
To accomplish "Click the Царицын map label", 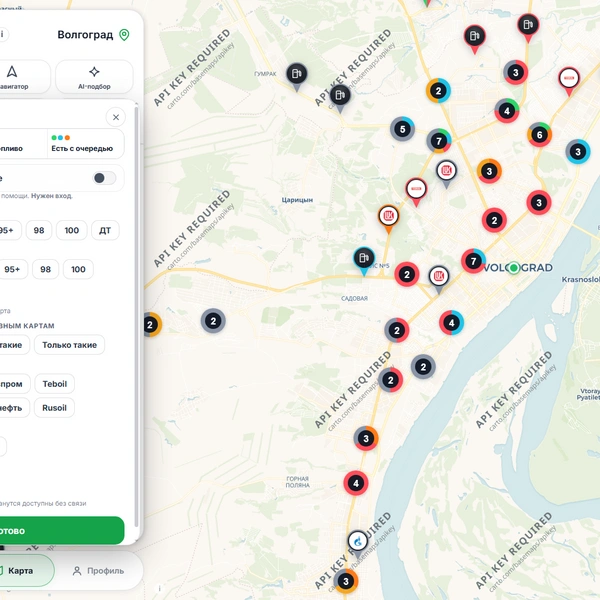I will tap(297, 200).
